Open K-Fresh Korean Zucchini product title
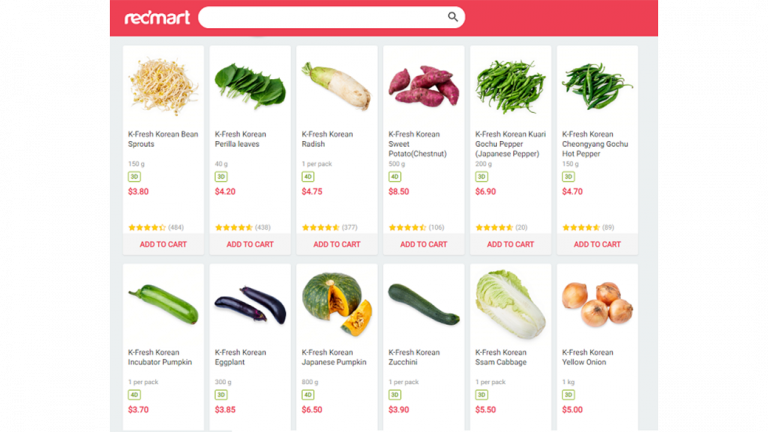 [415, 357]
